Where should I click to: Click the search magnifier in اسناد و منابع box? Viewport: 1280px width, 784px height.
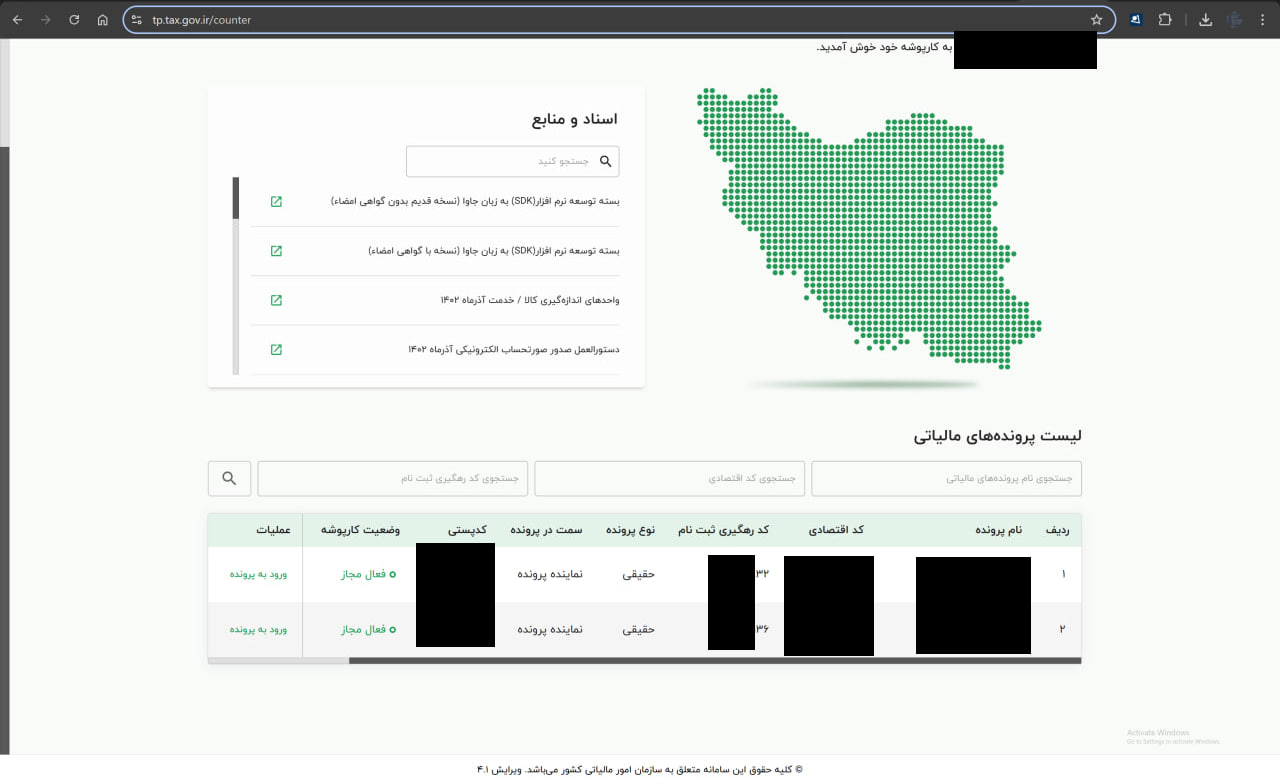(x=605, y=161)
